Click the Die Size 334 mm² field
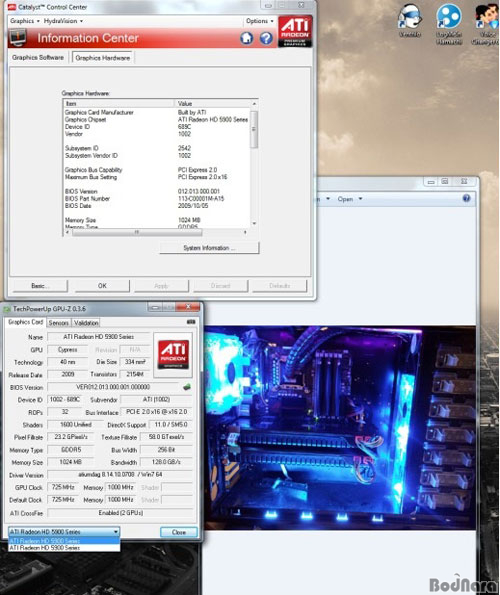 tap(135, 362)
